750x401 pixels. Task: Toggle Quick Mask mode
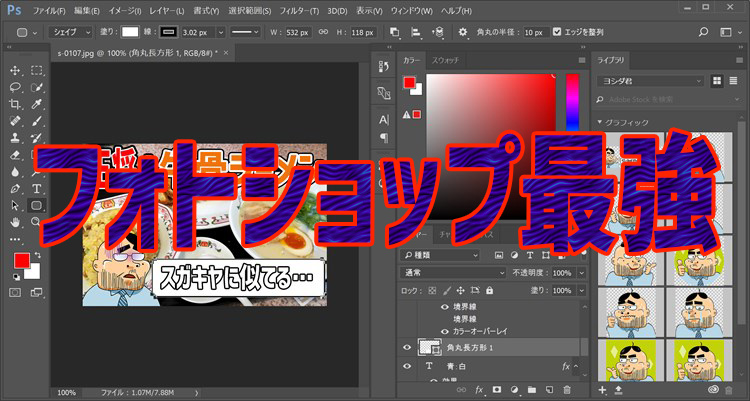15,292
